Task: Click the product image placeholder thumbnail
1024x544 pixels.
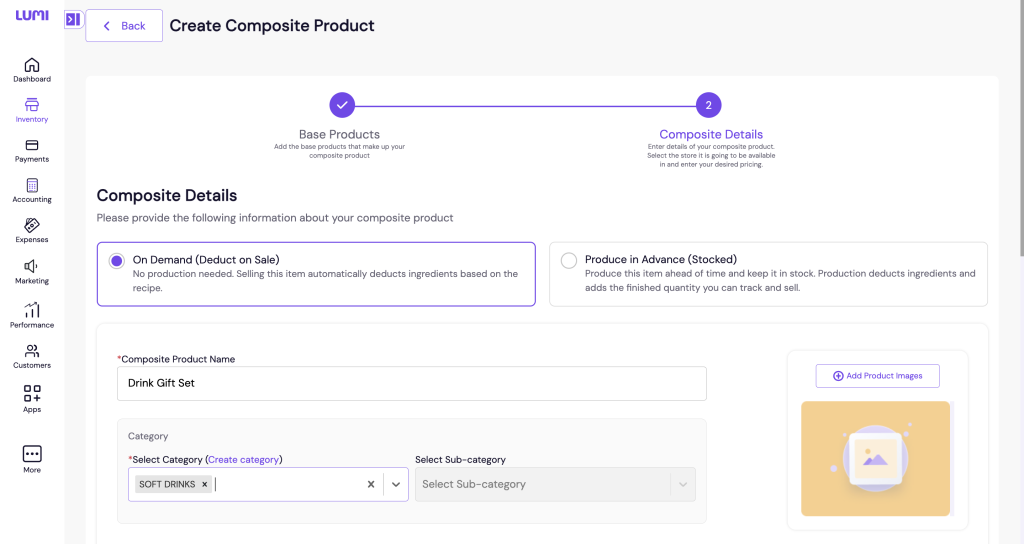Action: [x=876, y=458]
